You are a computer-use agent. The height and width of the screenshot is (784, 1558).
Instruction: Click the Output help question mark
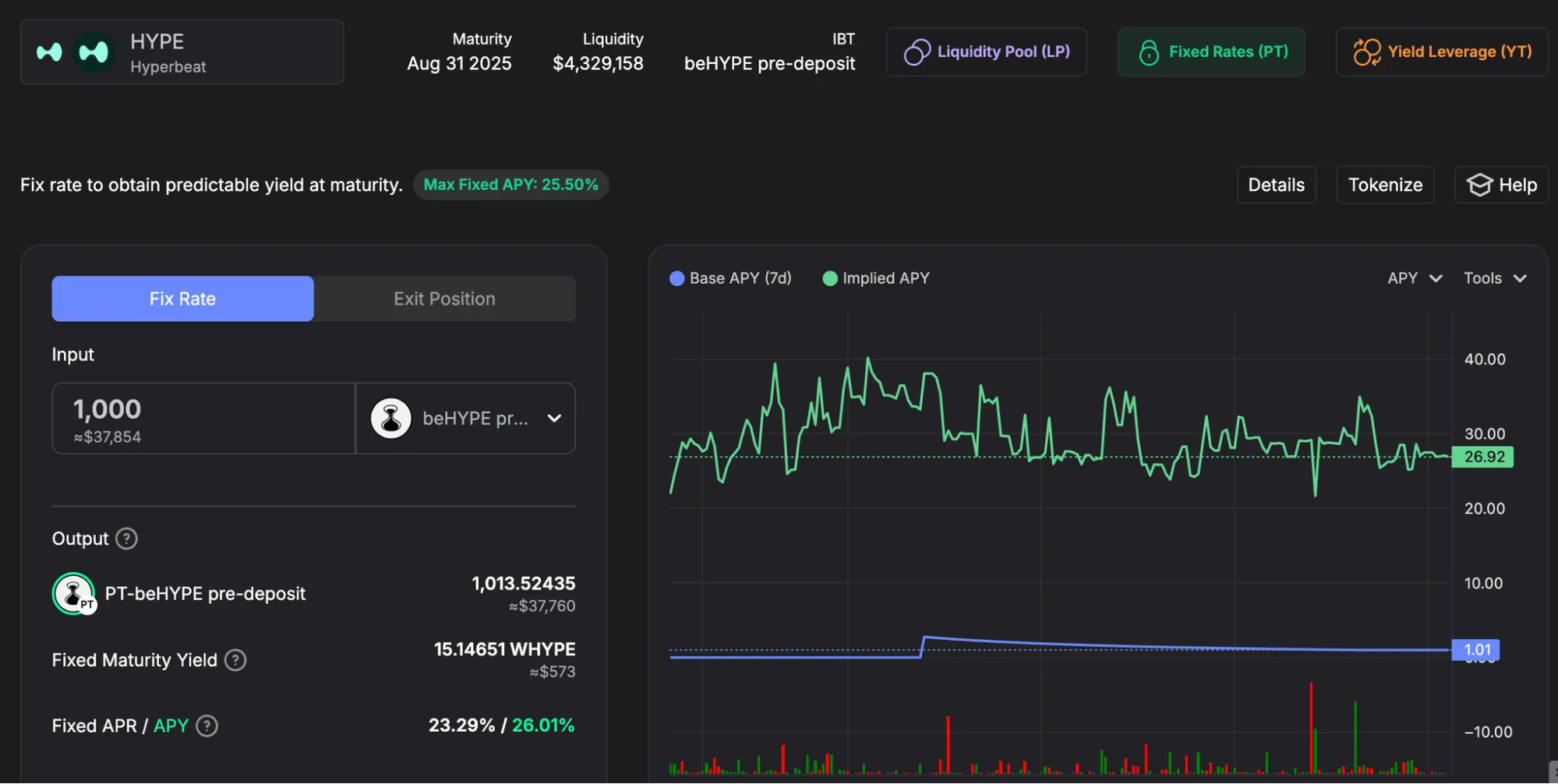click(x=126, y=539)
